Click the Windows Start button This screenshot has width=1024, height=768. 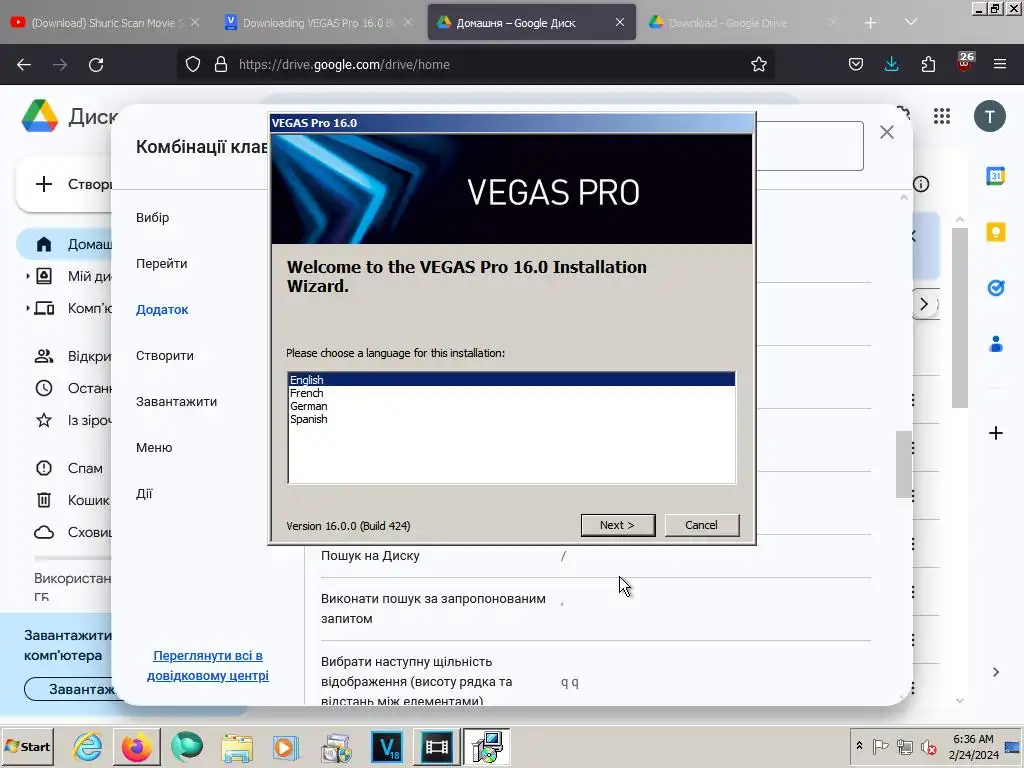pos(28,746)
